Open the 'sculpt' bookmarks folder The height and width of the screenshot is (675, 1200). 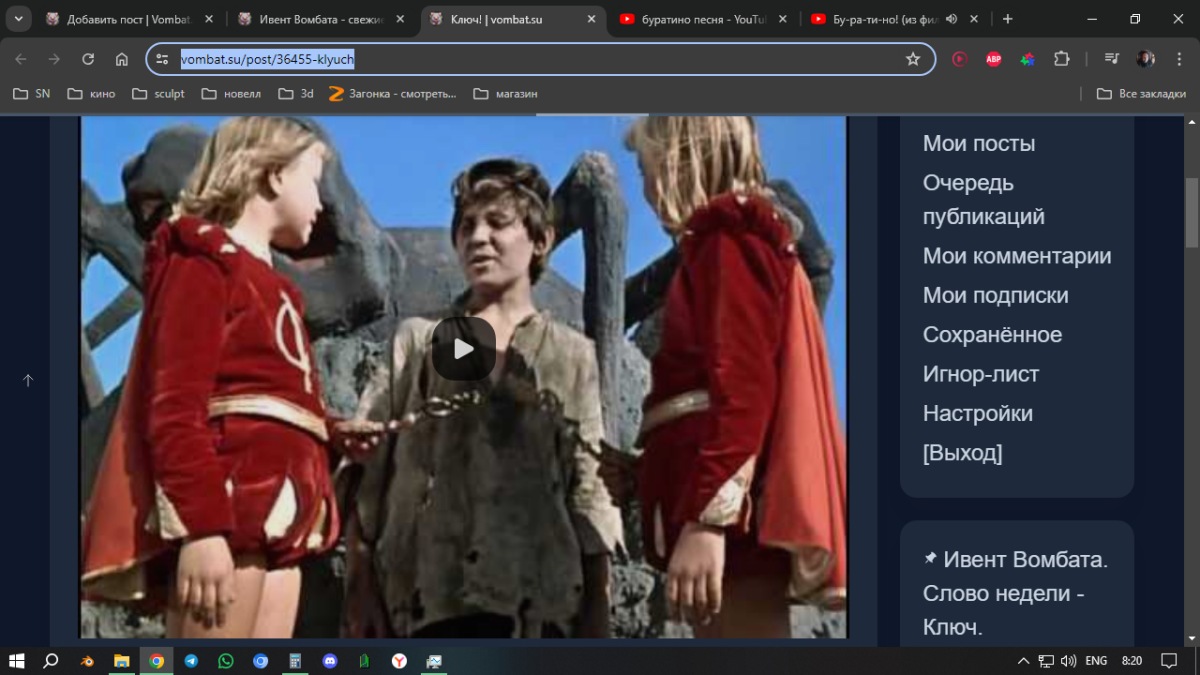click(158, 94)
